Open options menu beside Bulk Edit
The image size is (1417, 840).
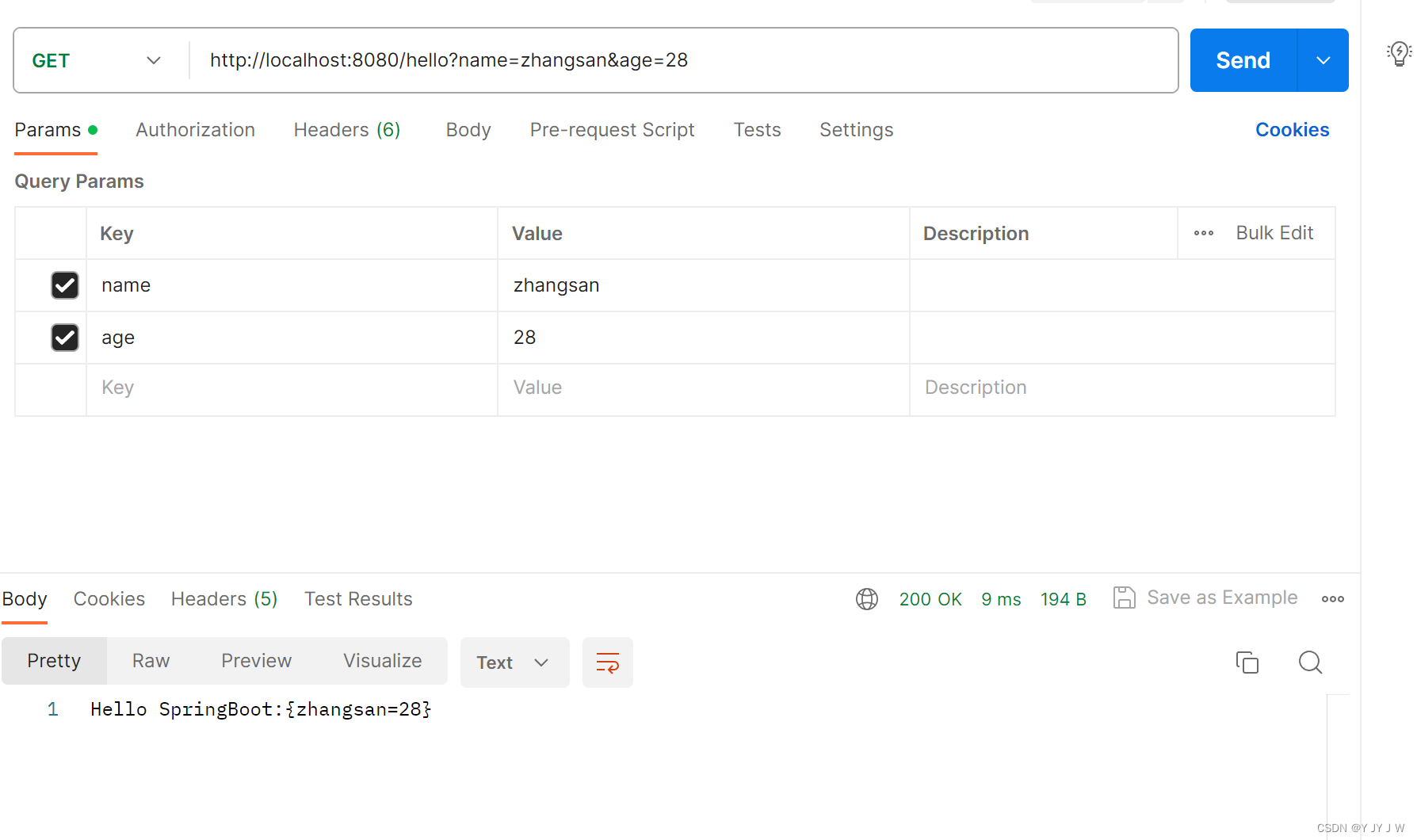click(1203, 232)
